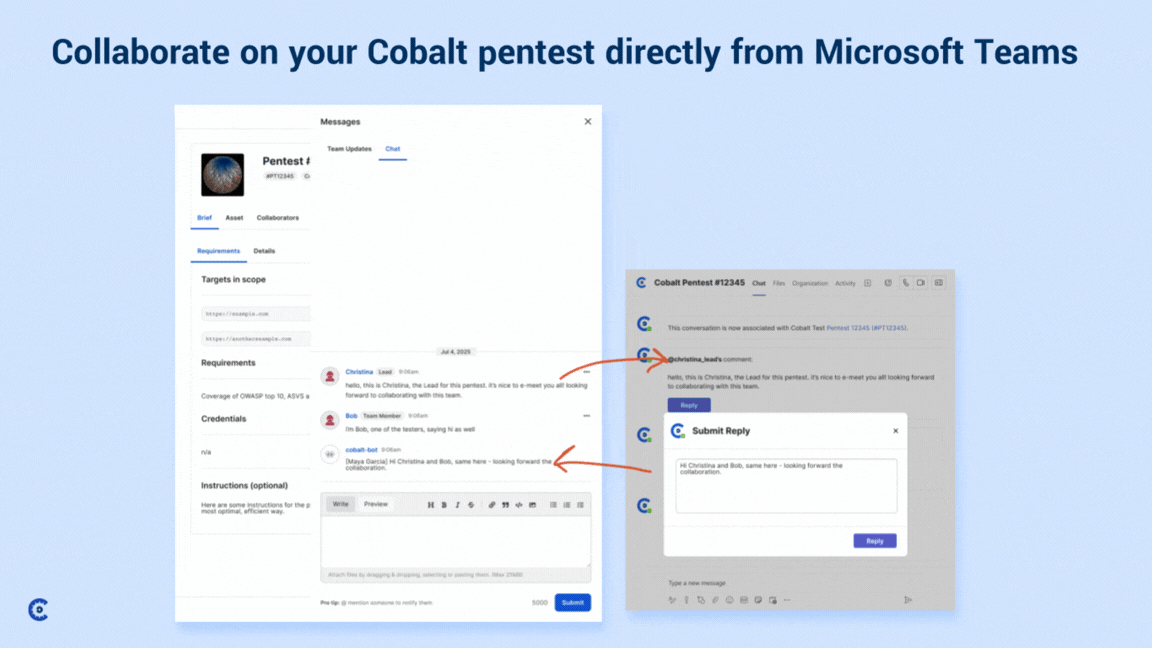
Task: Insert bulleted list in editor
Action: point(553,505)
